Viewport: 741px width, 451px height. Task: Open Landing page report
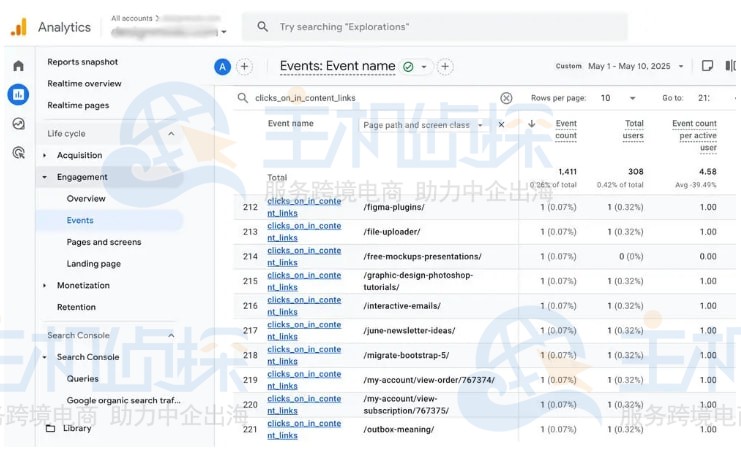(x=93, y=264)
